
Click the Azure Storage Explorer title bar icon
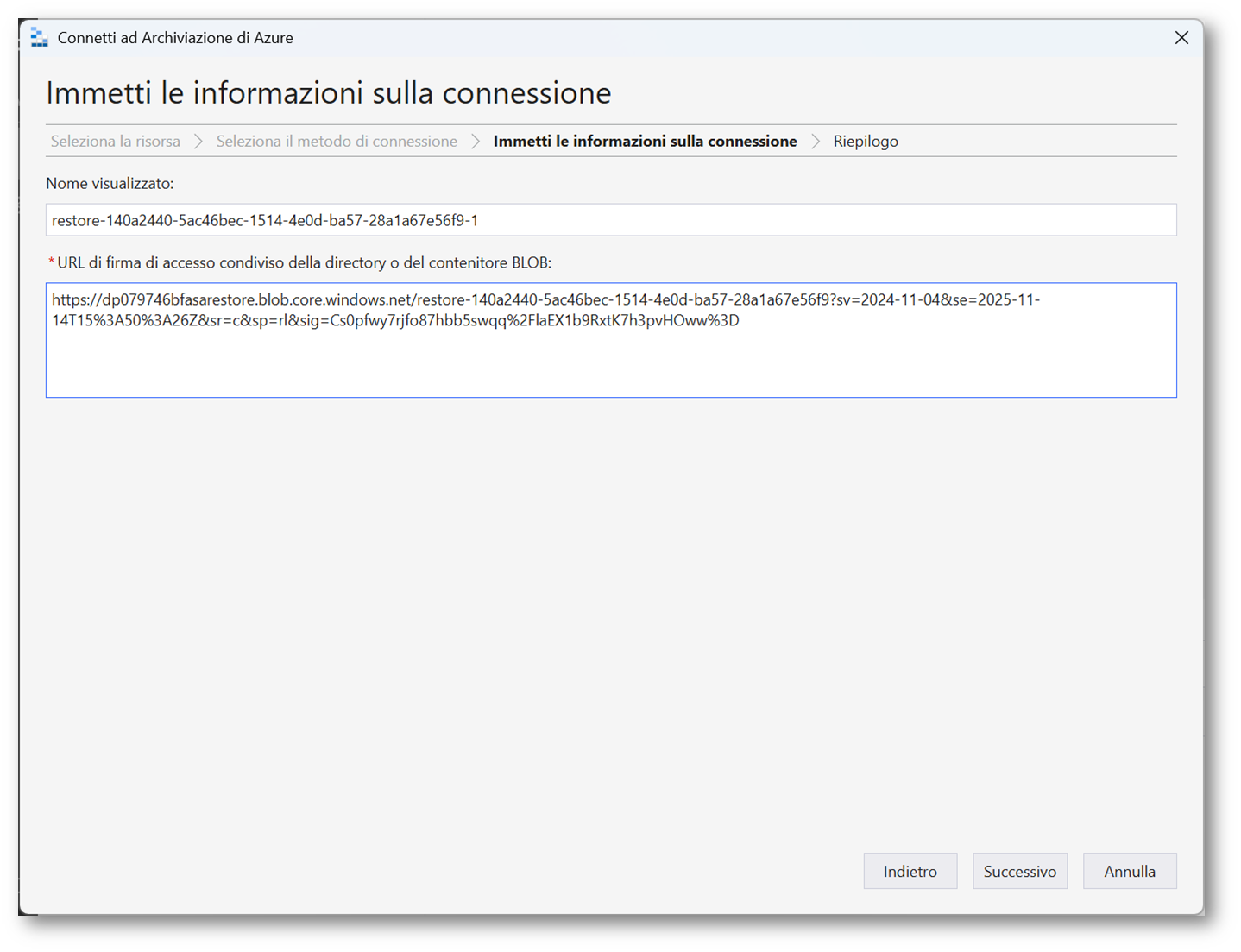pyautogui.click(x=39, y=37)
